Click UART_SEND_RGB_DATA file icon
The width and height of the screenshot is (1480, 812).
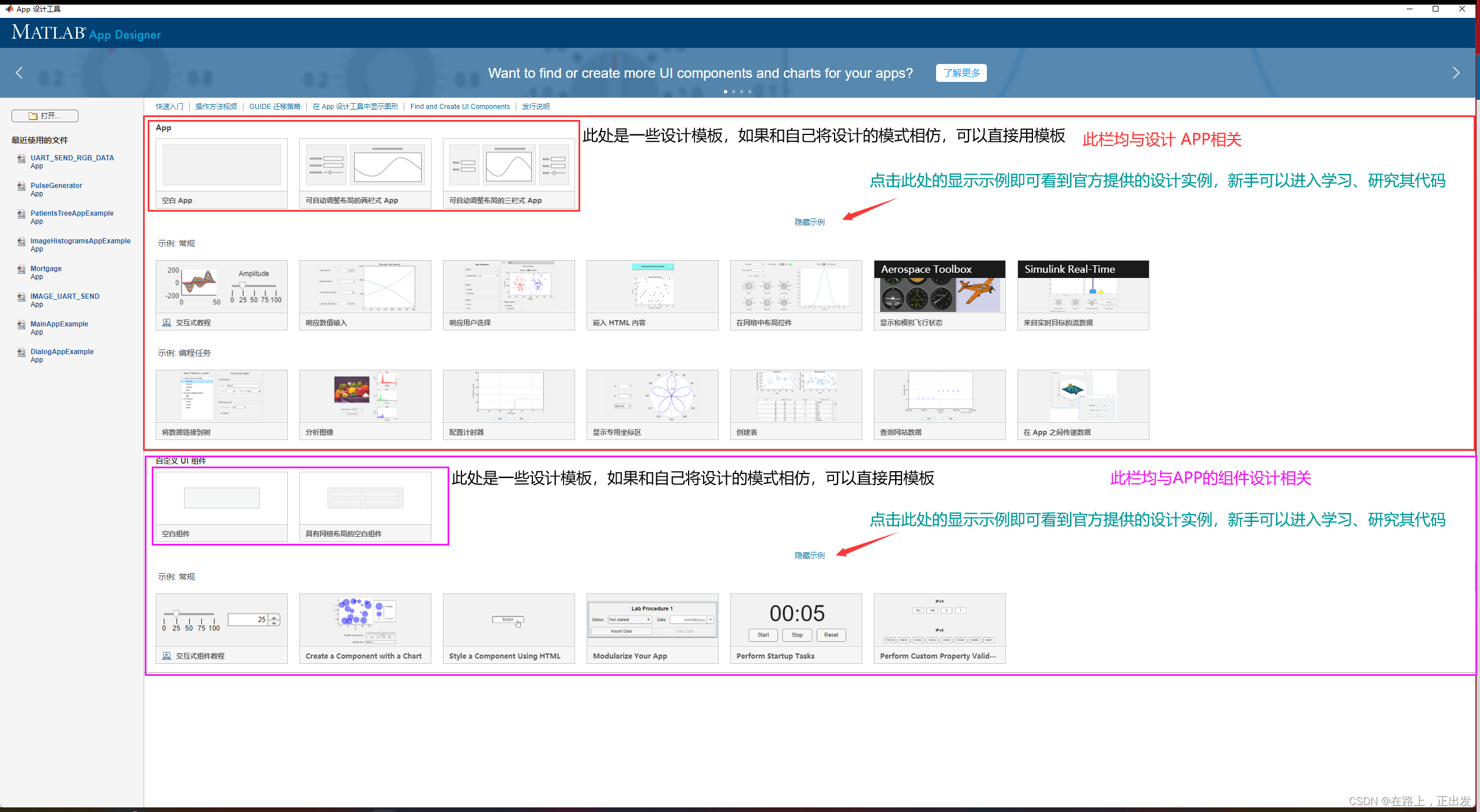coord(21,159)
